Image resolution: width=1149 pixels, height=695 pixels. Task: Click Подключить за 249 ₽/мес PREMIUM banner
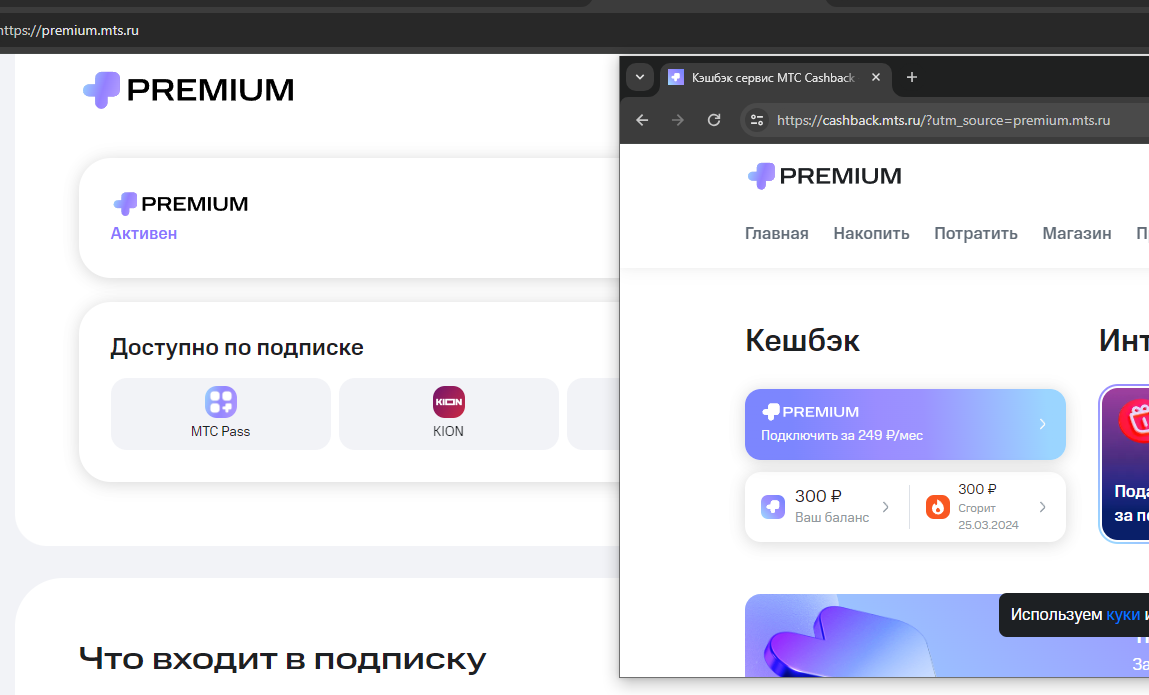click(905, 424)
